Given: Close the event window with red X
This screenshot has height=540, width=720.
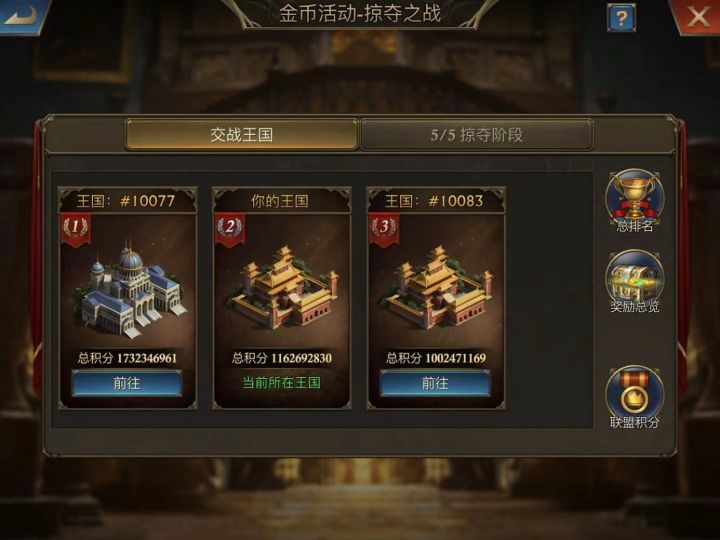Looking at the screenshot, I should [x=697, y=17].
